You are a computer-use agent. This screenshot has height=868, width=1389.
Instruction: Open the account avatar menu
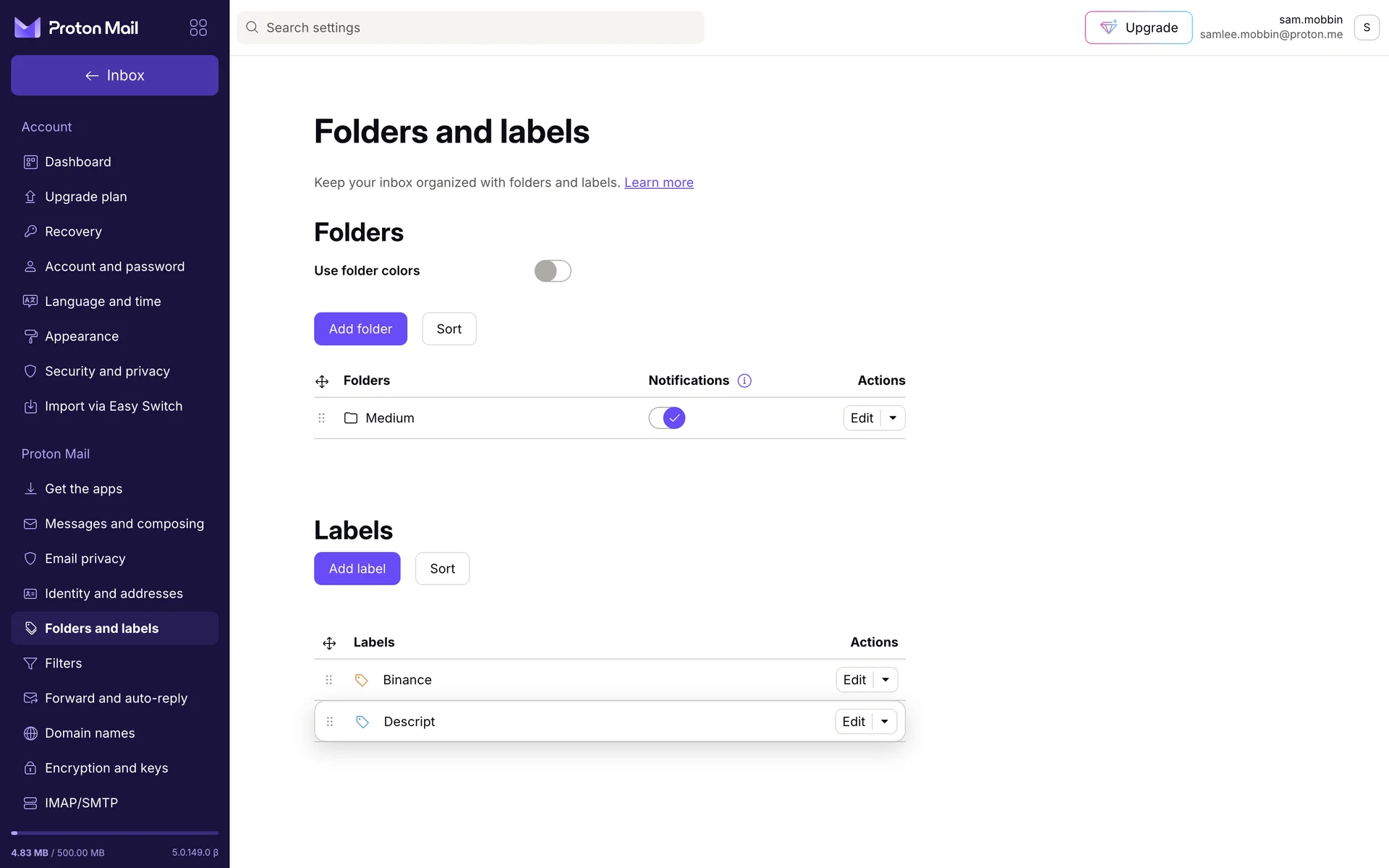[x=1366, y=27]
